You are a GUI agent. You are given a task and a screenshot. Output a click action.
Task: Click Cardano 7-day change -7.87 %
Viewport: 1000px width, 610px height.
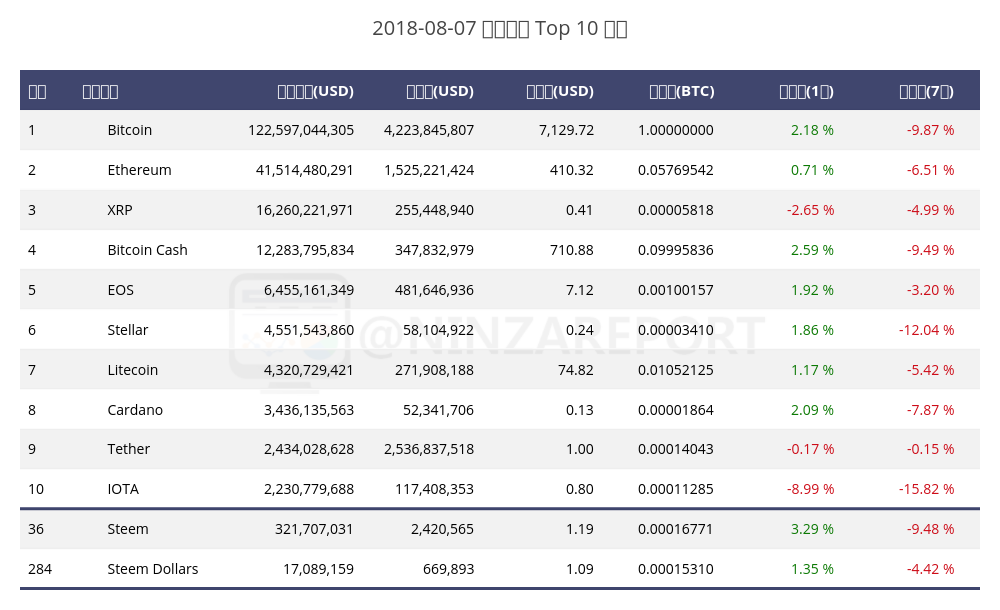930,410
